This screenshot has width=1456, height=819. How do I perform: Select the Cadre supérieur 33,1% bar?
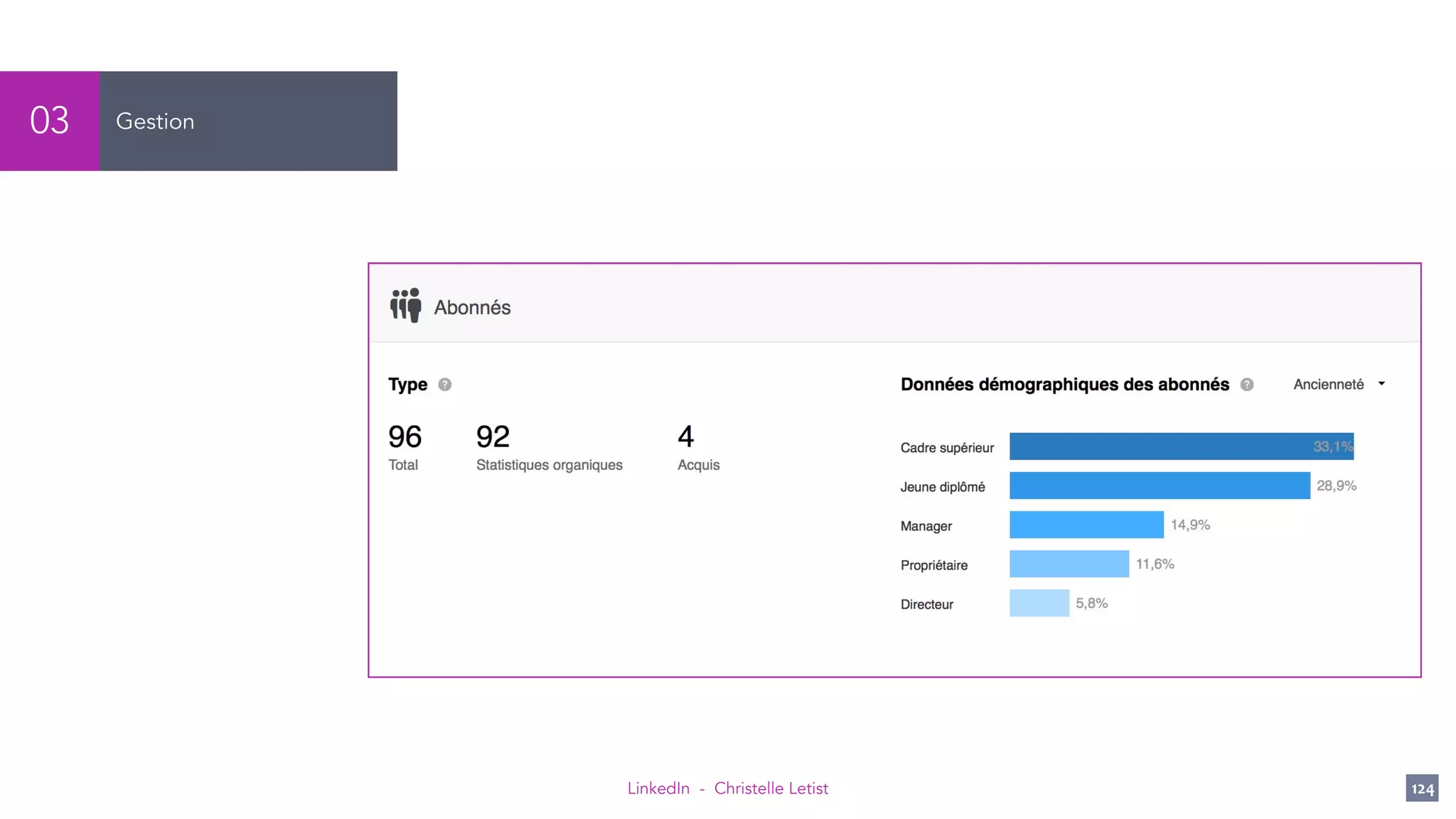(1182, 446)
